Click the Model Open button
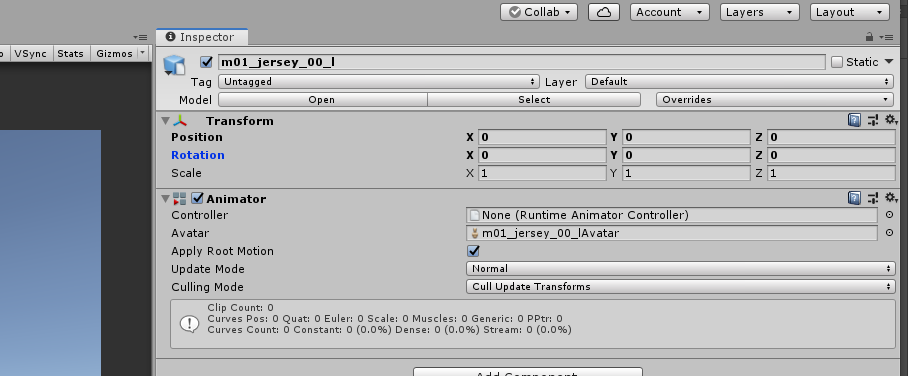The height and width of the screenshot is (376, 908). [322, 100]
